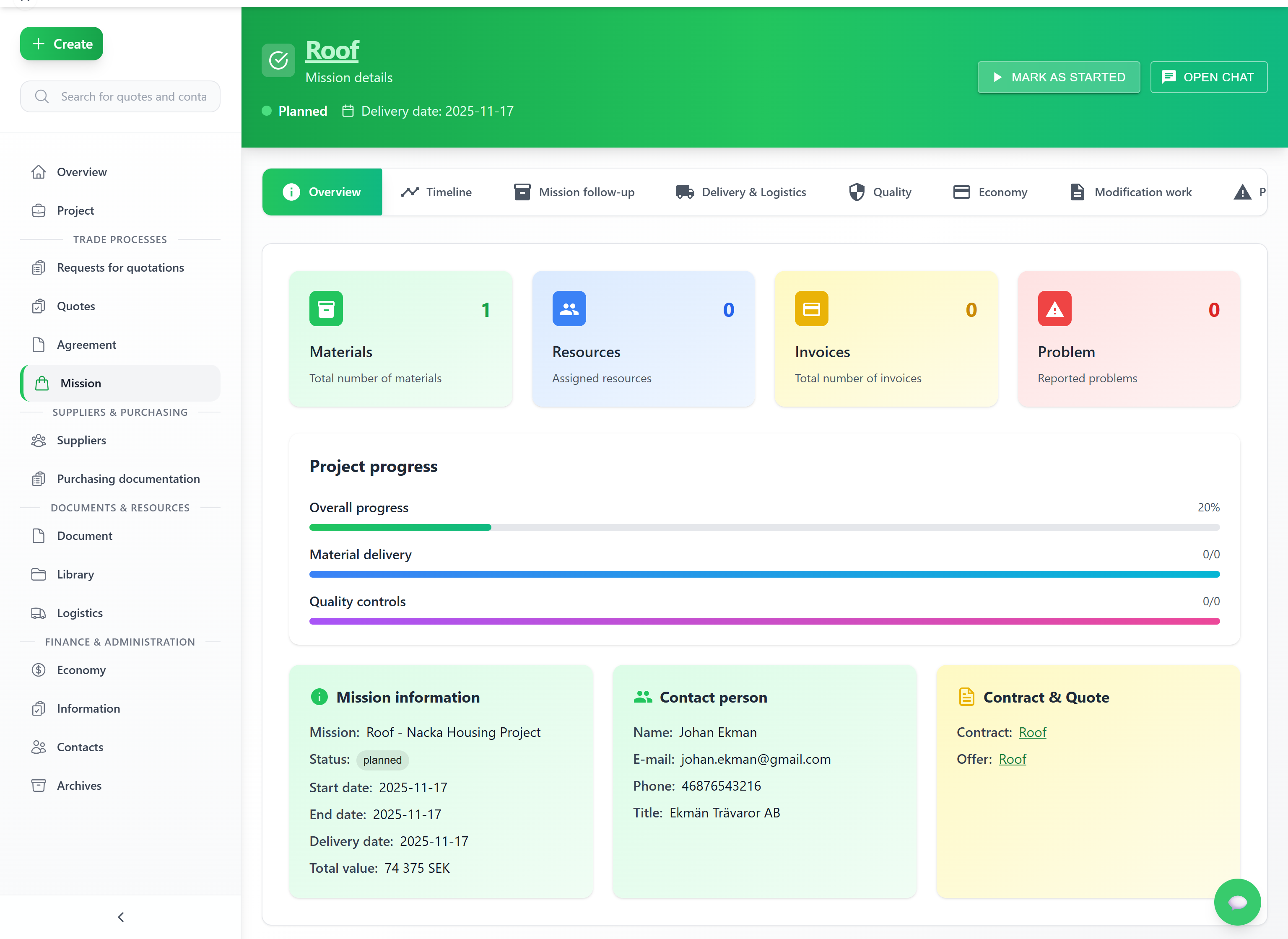Click the Materials card archive icon
The image size is (1288, 939).
point(326,309)
